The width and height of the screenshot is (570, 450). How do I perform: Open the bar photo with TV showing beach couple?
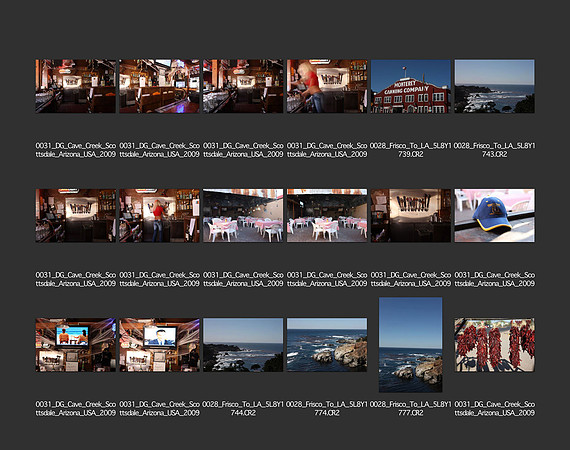point(76,345)
